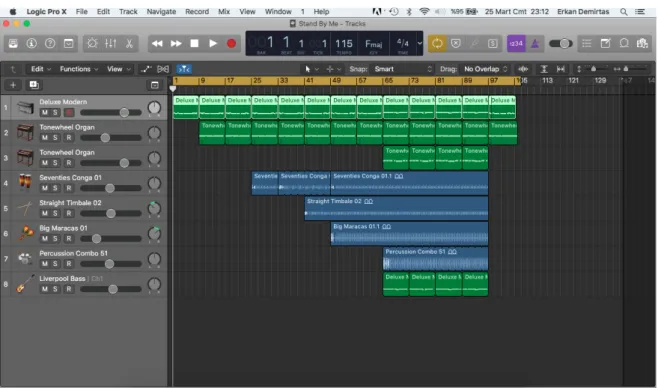The image size is (658, 388).
Task: Record-enable Seventies Conga 01 track
Action: [69, 188]
